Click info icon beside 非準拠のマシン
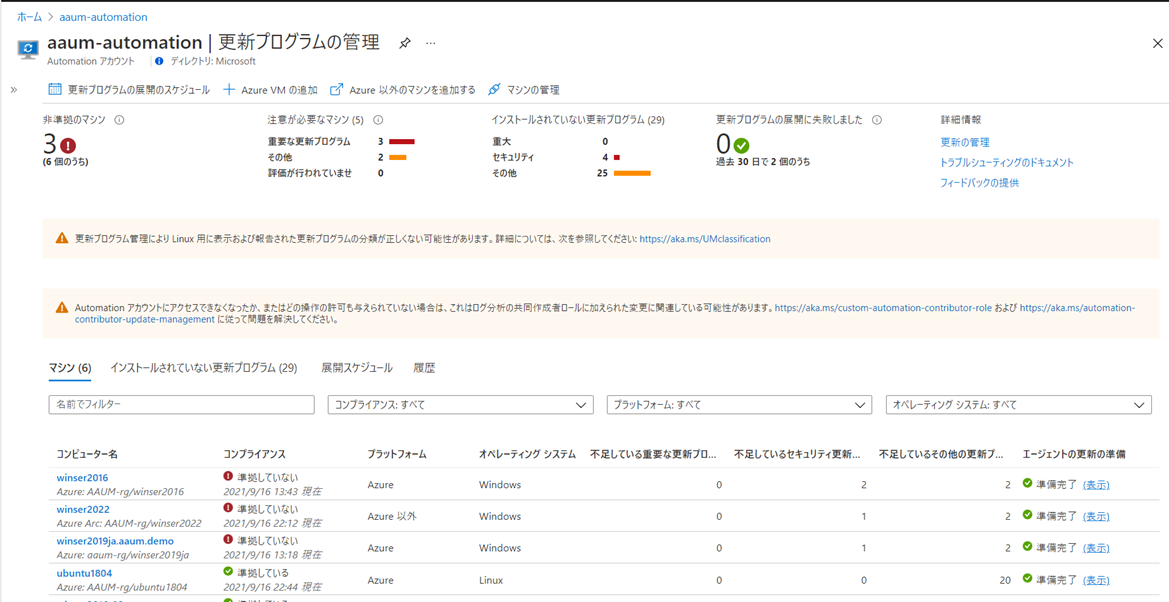The width and height of the screenshot is (1169, 602). click(119, 120)
